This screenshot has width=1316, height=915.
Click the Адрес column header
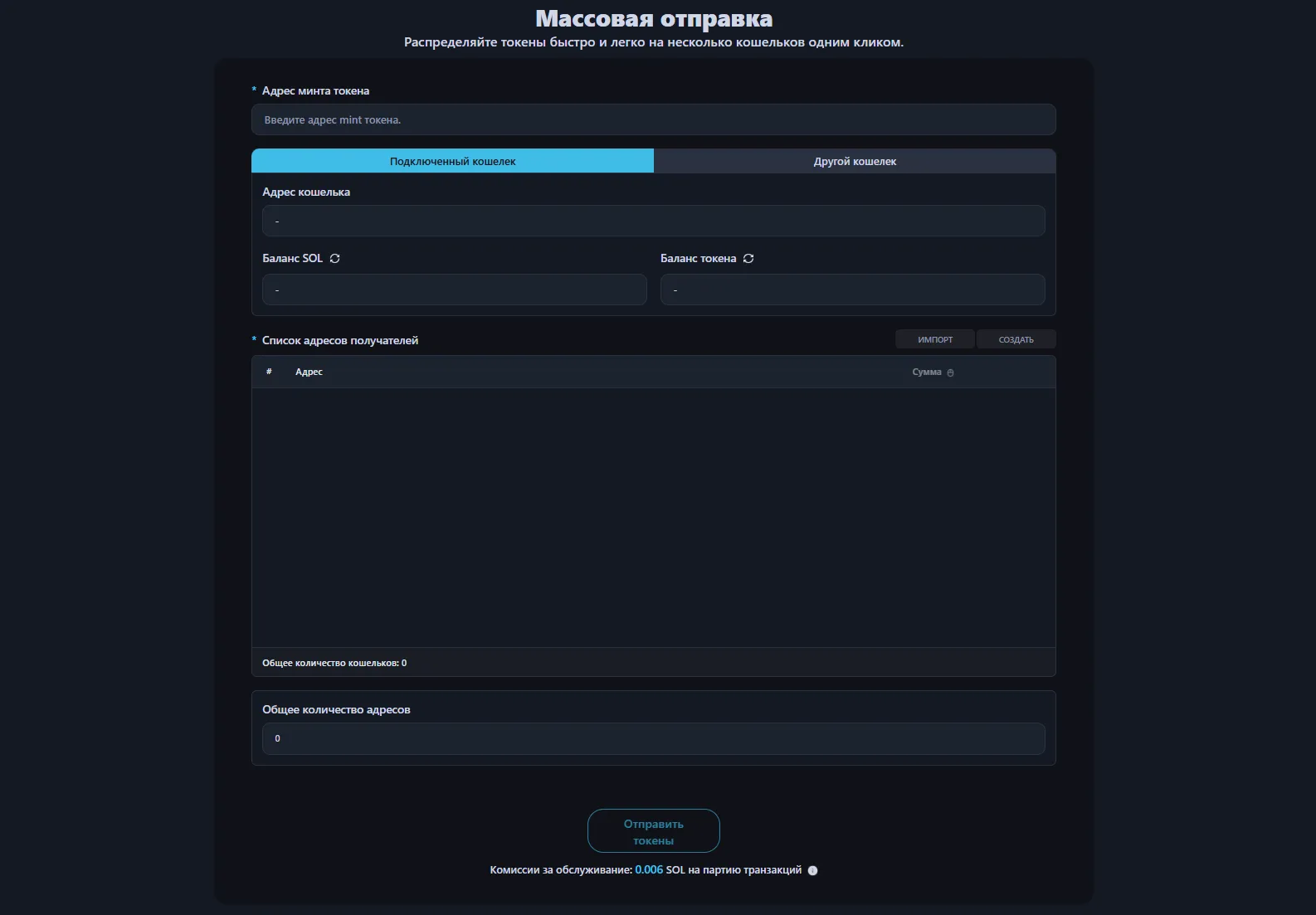click(x=309, y=372)
